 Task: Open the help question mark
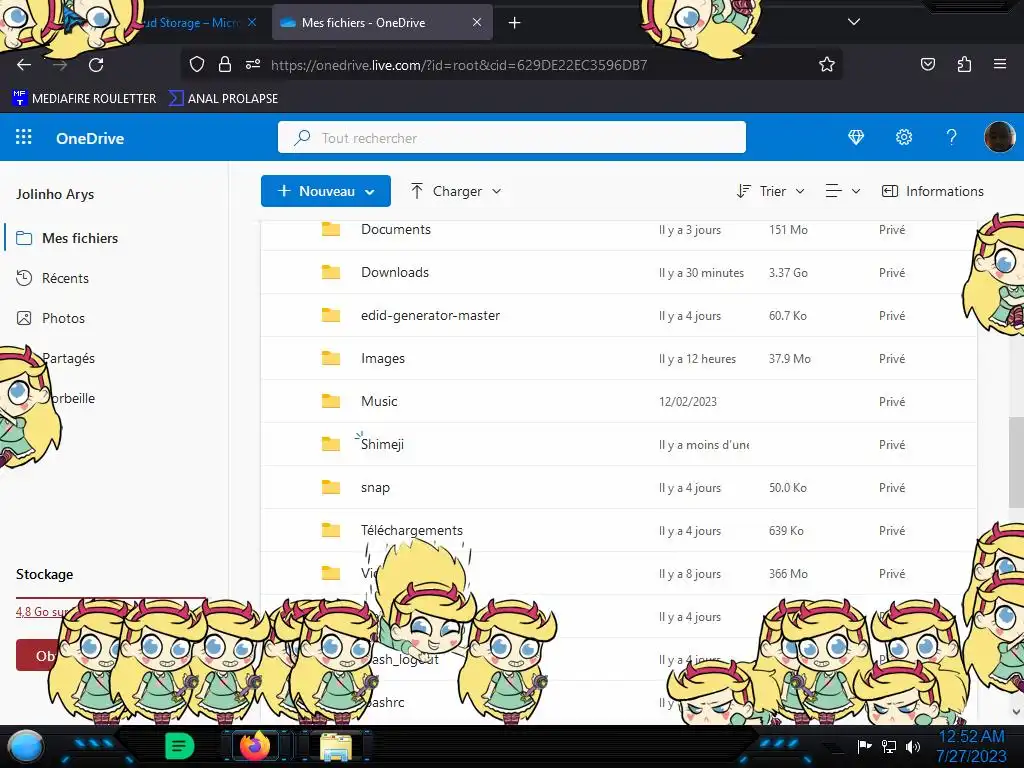pyautogui.click(x=952, y=137)
